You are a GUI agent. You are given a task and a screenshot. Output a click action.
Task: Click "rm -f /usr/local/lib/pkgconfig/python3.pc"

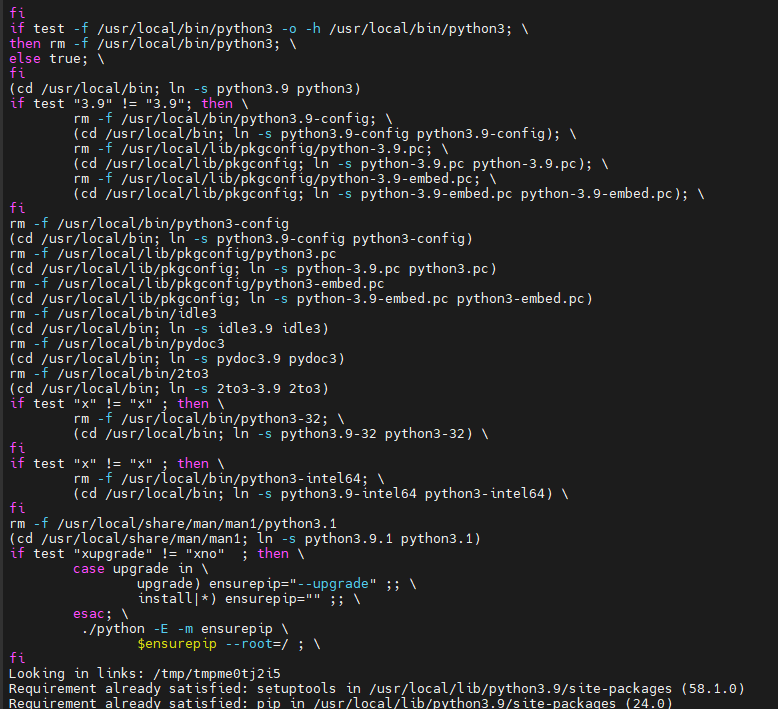(173, 254)
